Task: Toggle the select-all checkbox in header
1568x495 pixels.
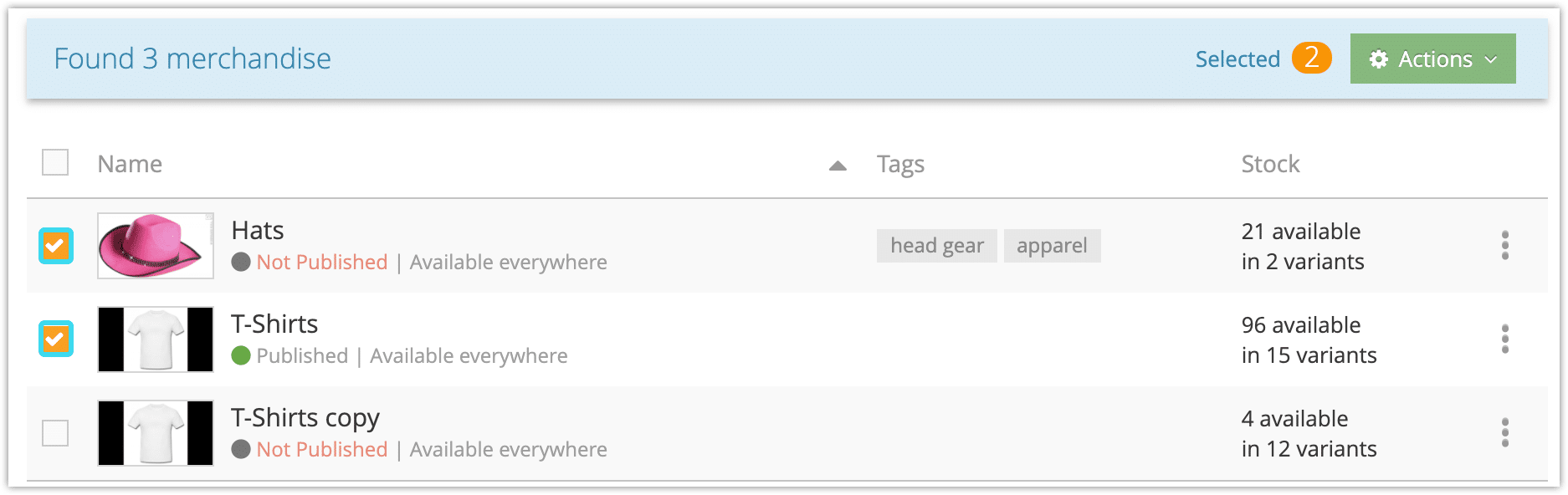Action: 55,162
